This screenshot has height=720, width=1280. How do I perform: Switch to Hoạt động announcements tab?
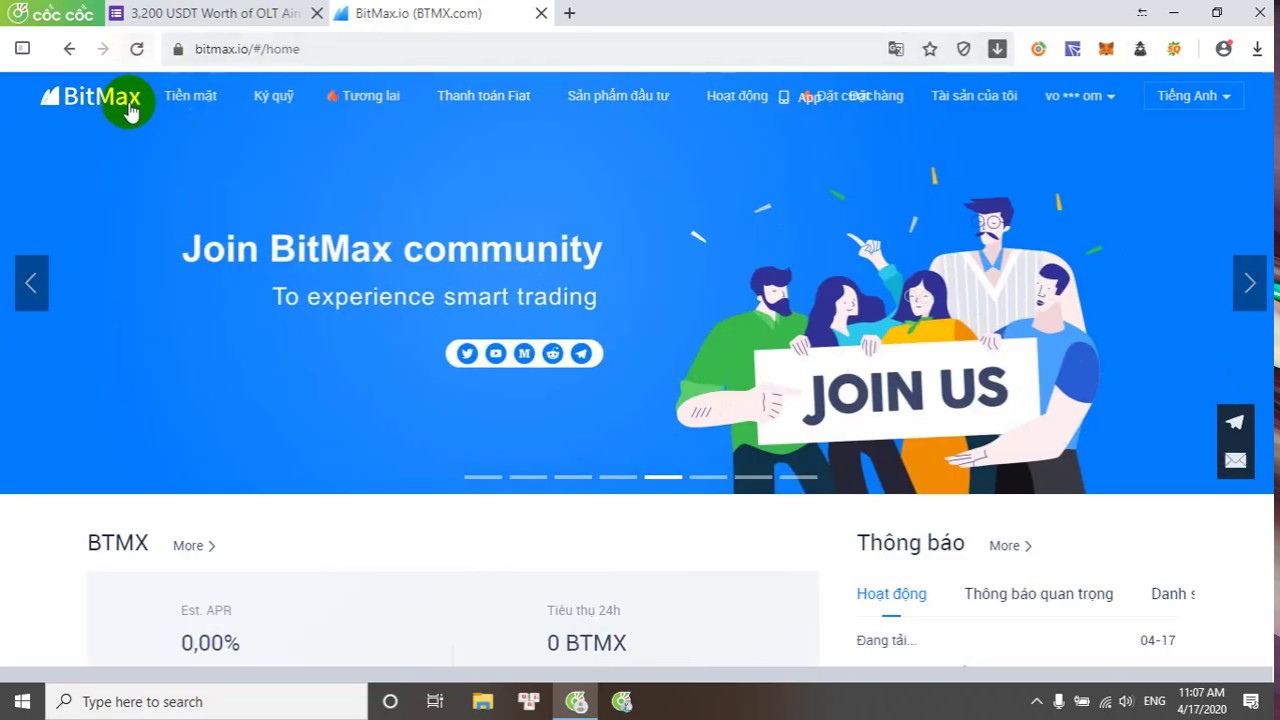891,594
